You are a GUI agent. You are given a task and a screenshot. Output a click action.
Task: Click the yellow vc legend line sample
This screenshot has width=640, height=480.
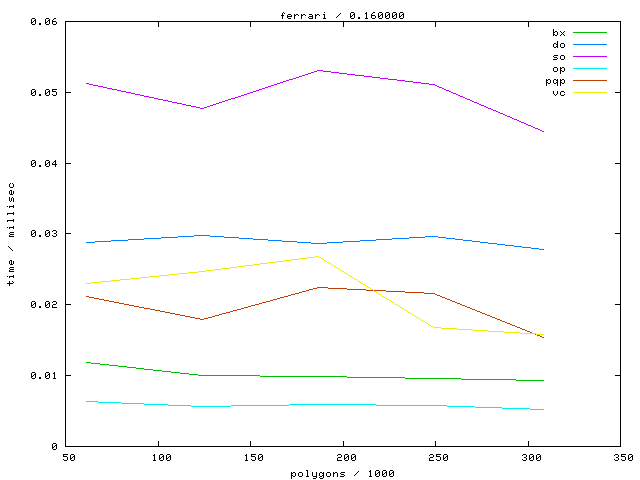pos(591,93)
